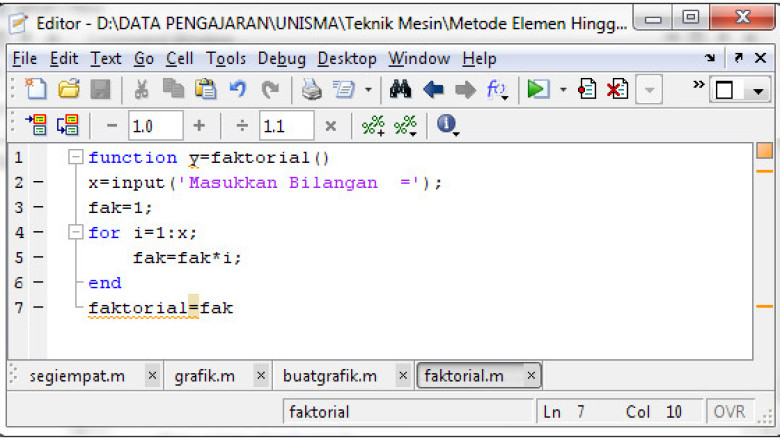Increment value using plus button
This screenshot has height=440, width=780.
pyautogui.click(x=199, y=125)
